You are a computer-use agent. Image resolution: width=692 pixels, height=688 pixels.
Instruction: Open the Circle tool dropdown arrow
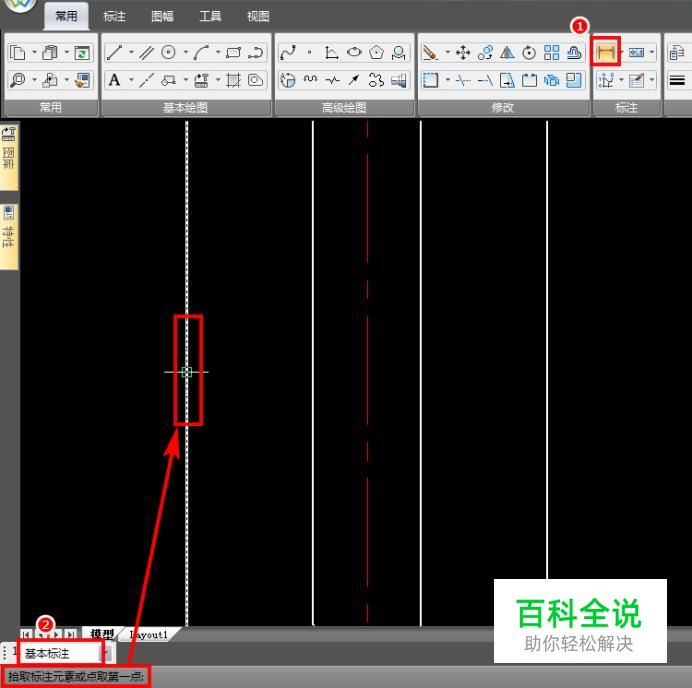tap(185, 52)
